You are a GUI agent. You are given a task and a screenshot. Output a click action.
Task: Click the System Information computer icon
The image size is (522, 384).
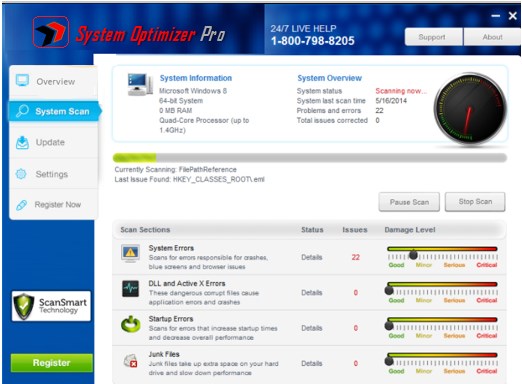point(140,84)
